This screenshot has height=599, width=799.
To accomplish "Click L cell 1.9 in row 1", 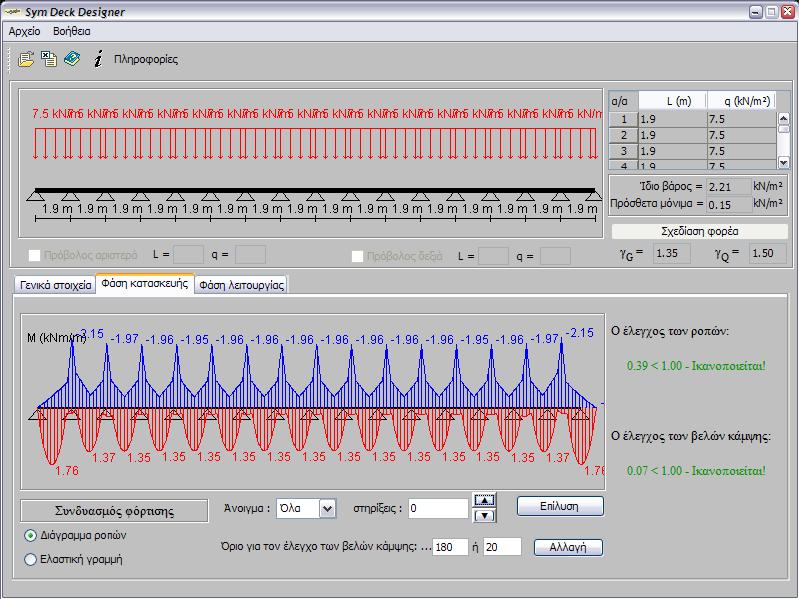I will pos(673,119).
